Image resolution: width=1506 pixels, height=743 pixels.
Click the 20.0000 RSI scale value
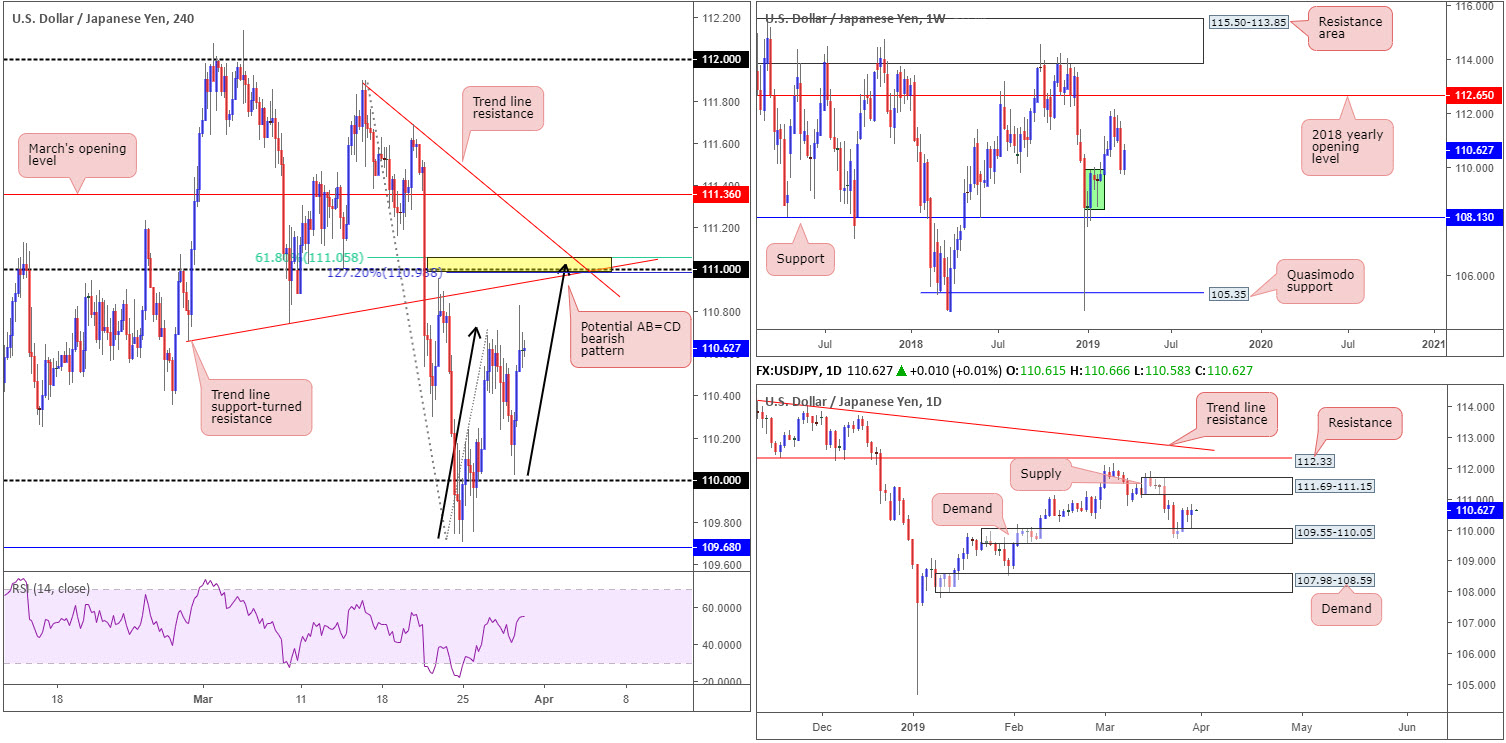click(x=721, y=682)
